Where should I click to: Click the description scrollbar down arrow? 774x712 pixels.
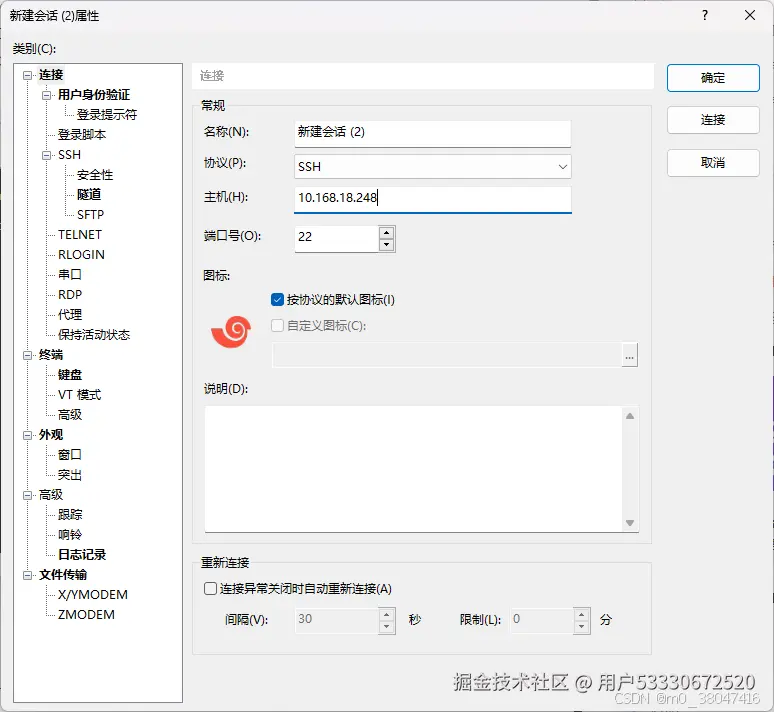[x=630, y=522]
